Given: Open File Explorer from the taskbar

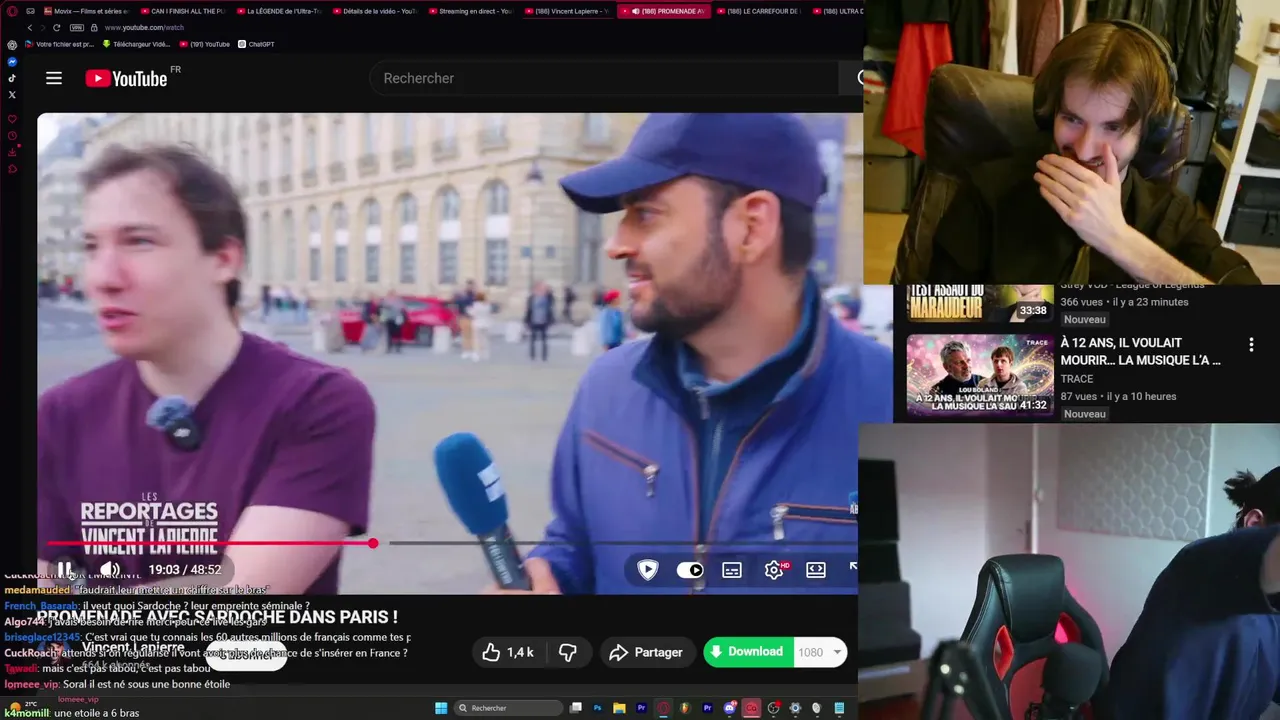Looking at the screenshot, I should tap(619, 708).
